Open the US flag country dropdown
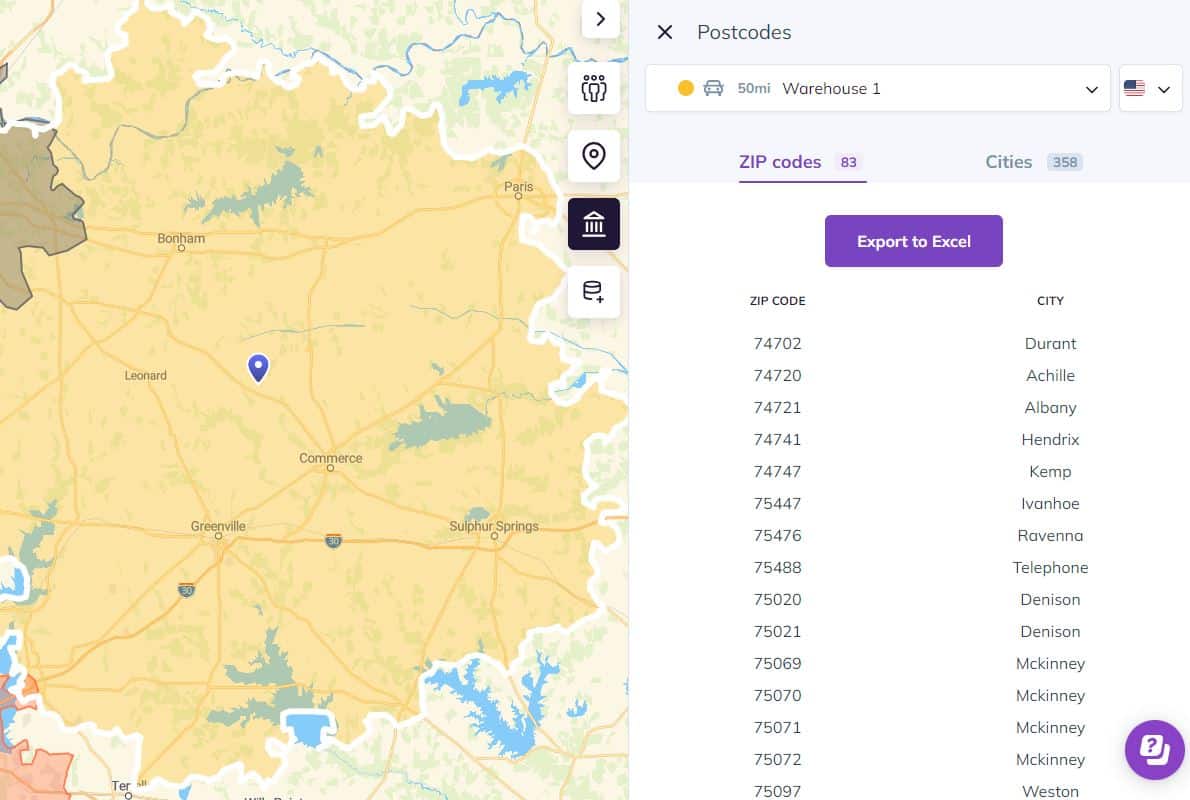This screenshot has width=1190, height=800. coord(1149,89)
